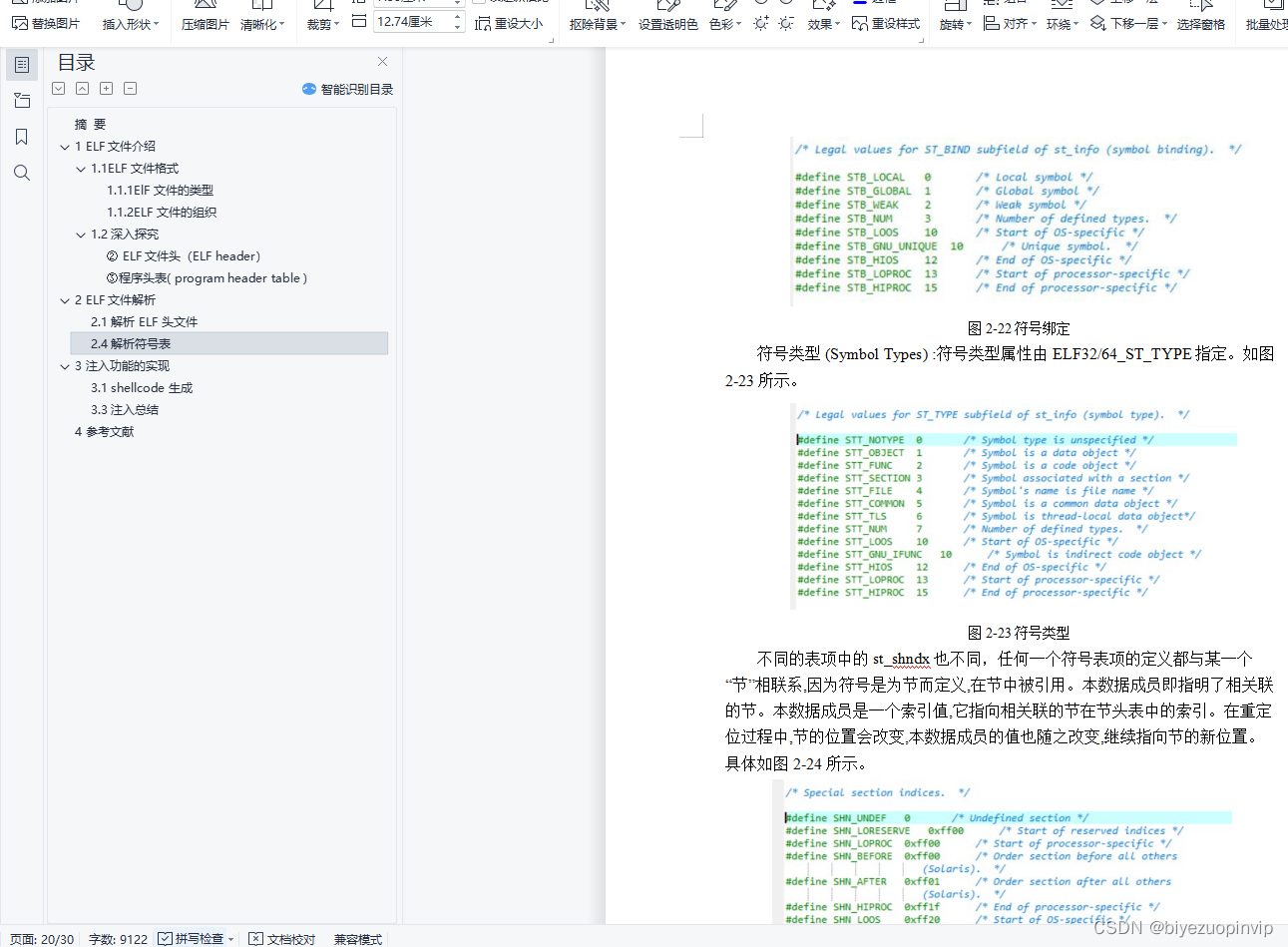Click 重设大小 reset size button
The width and height of the screenshot is (1288, 947).
pyautogui.click(x=509, y=23)
